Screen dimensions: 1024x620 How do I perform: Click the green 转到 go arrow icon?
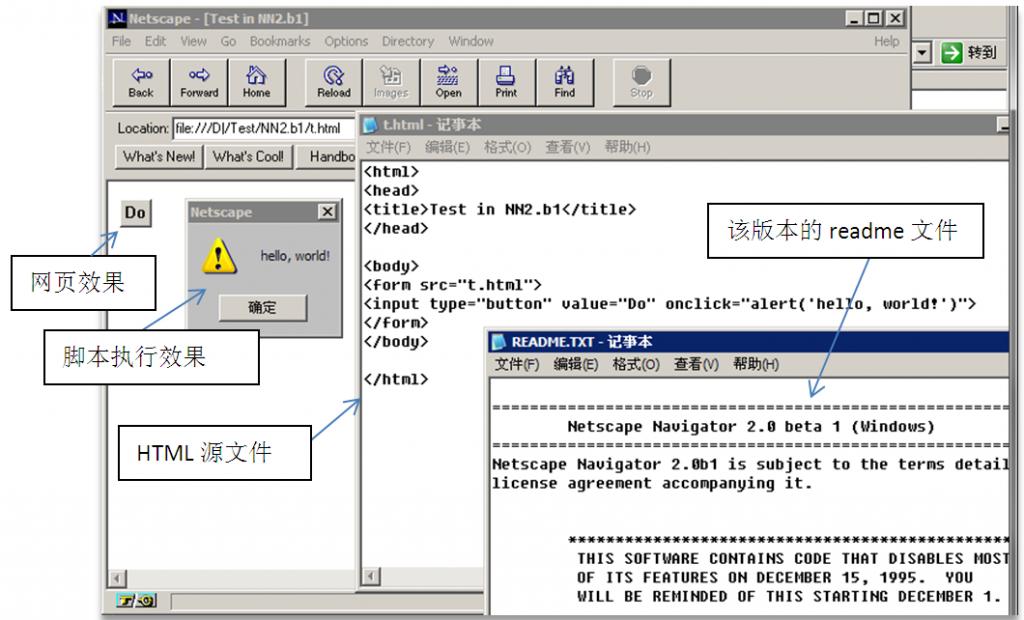tap(952, 52)
